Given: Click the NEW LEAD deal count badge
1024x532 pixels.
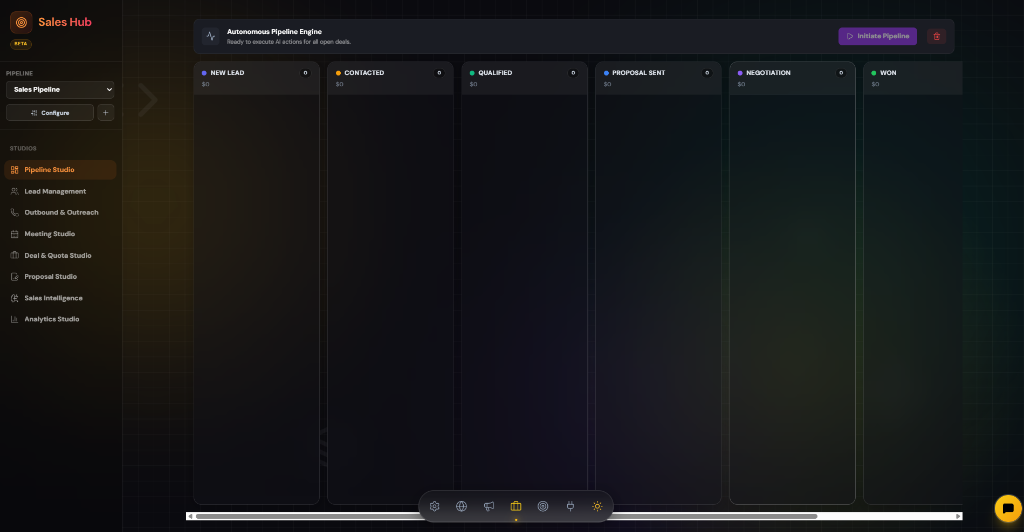Looking at the screenshot, I should [x=305, y=73].
